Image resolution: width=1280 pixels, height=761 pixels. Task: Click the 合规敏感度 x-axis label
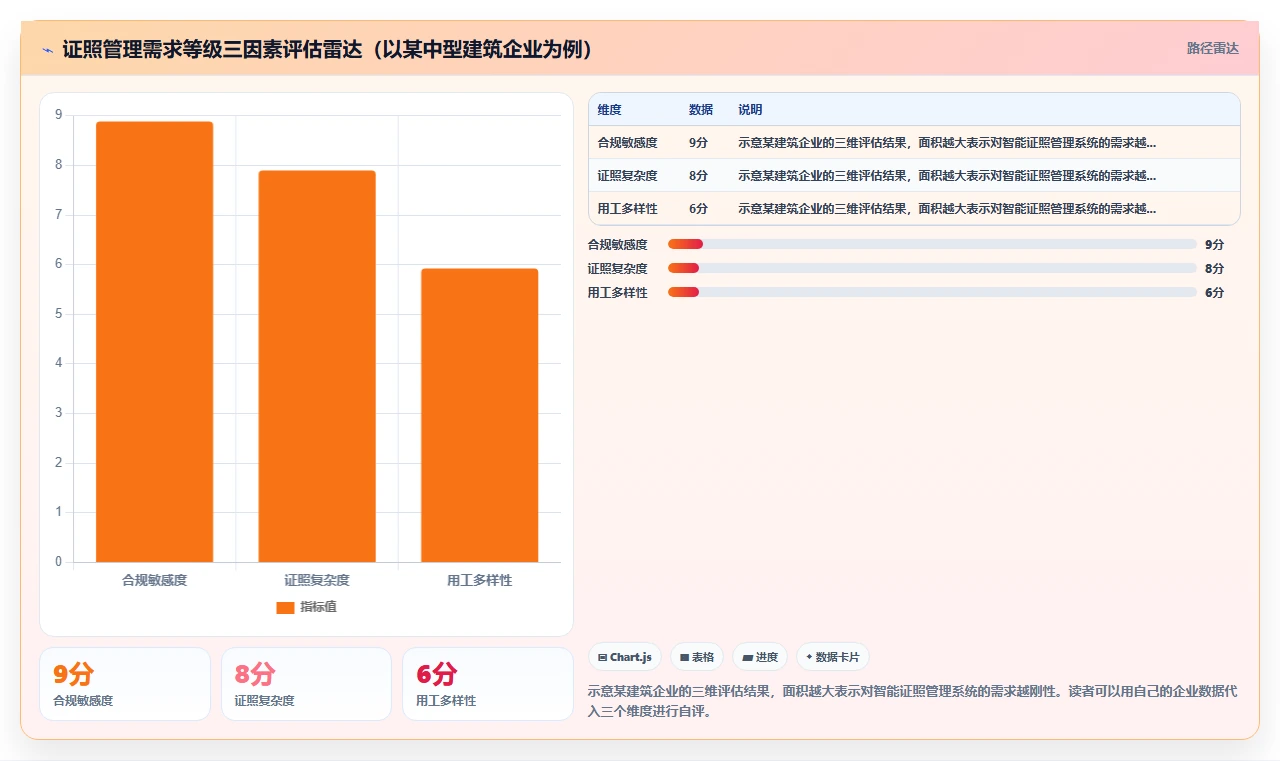pos(155,580)
